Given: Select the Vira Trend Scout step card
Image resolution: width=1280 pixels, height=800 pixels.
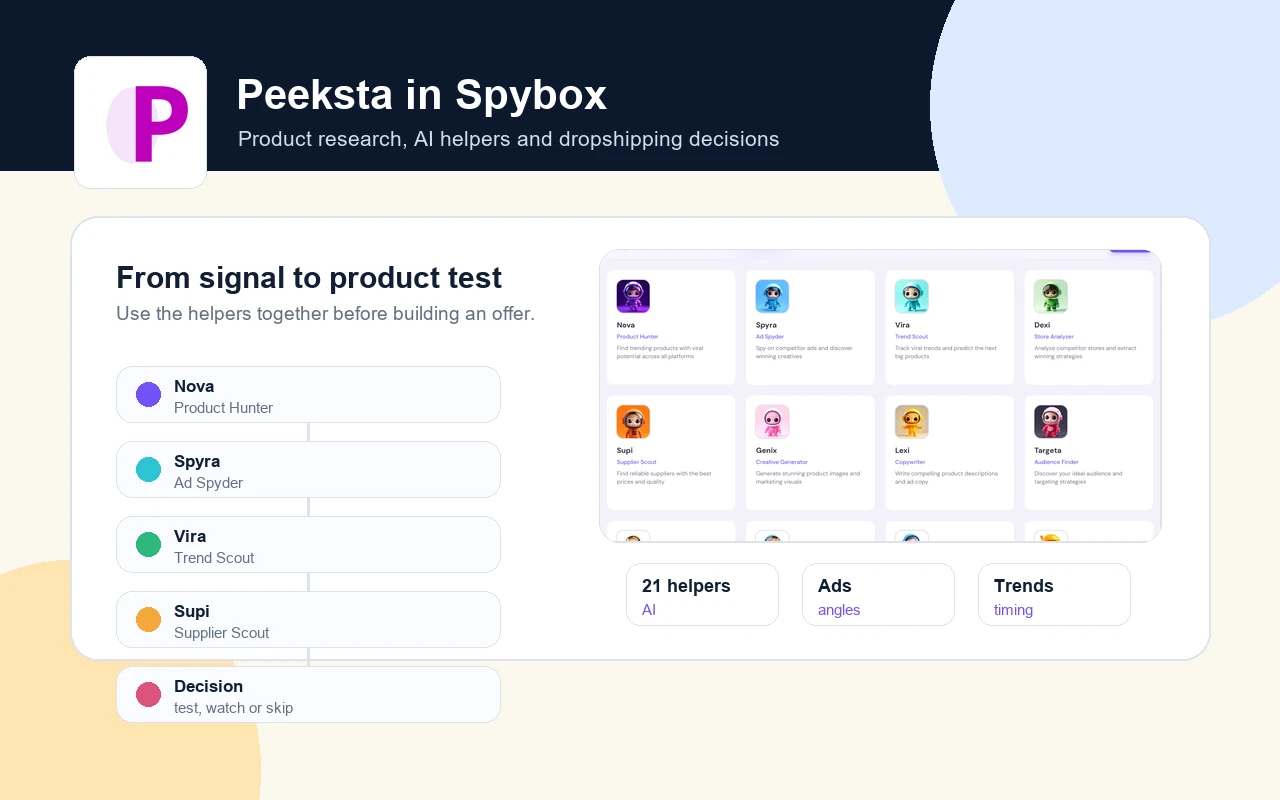Looking at the screenshot, I should pyautogui.click(x=308, y=544).
